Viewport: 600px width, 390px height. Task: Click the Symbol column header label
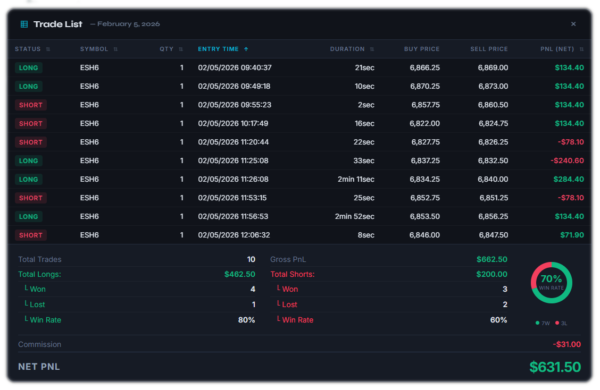94,49
